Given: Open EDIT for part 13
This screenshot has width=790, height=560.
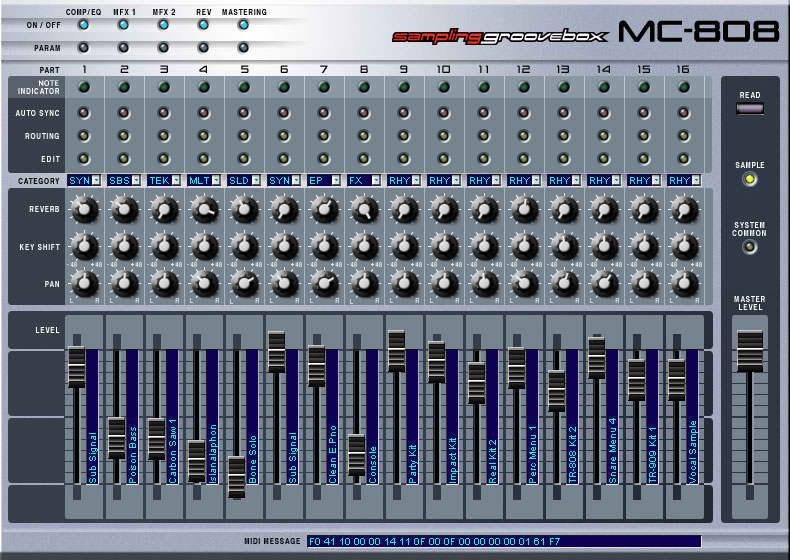Looking at the screenshot, I should pos(564,159).
